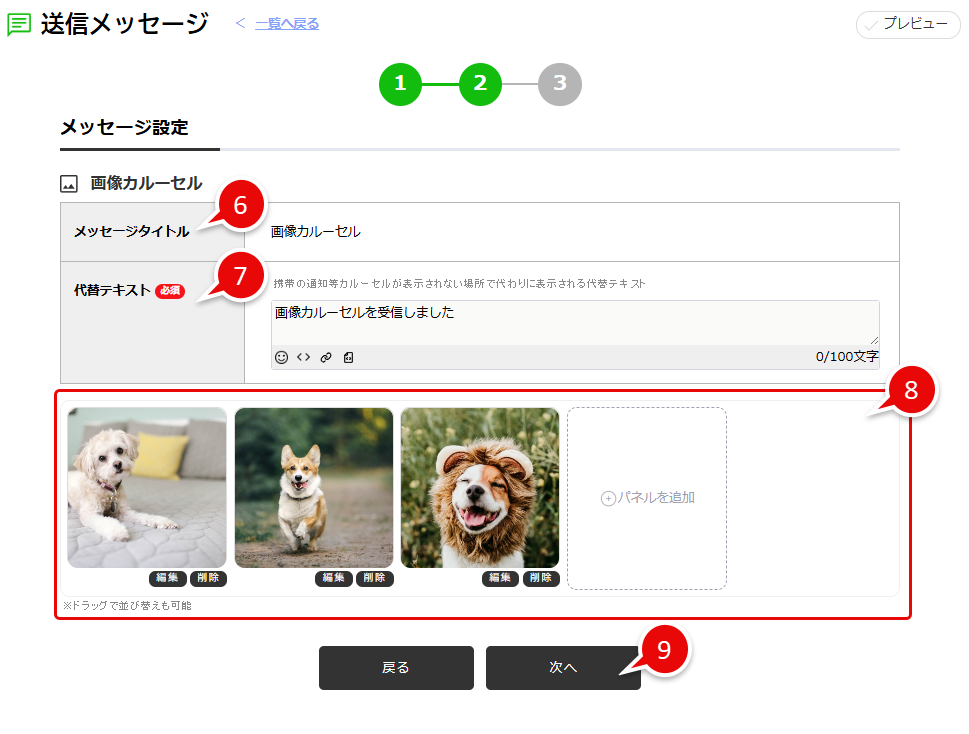This screenshot has width=969, height=734.
Task: Select the lion-mane dog thumbnail
Action: [x=479, y=487]
